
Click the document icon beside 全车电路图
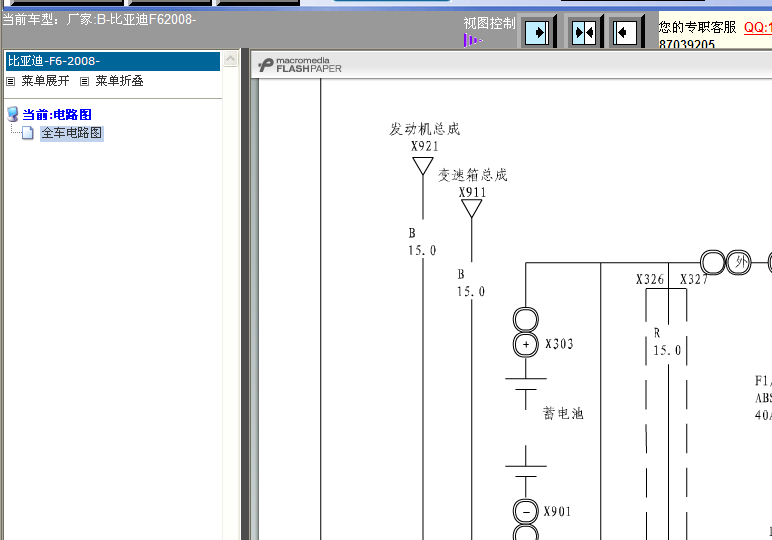(28, 132)
